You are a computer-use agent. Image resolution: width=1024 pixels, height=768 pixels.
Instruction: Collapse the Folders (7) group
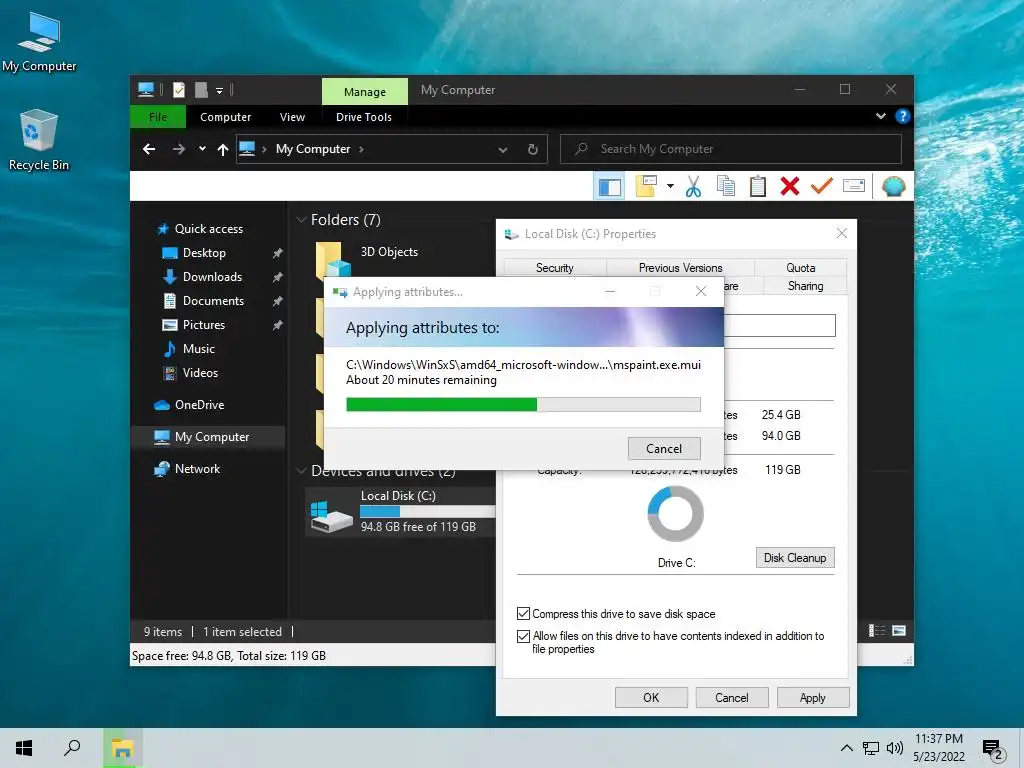click(301, 220)
